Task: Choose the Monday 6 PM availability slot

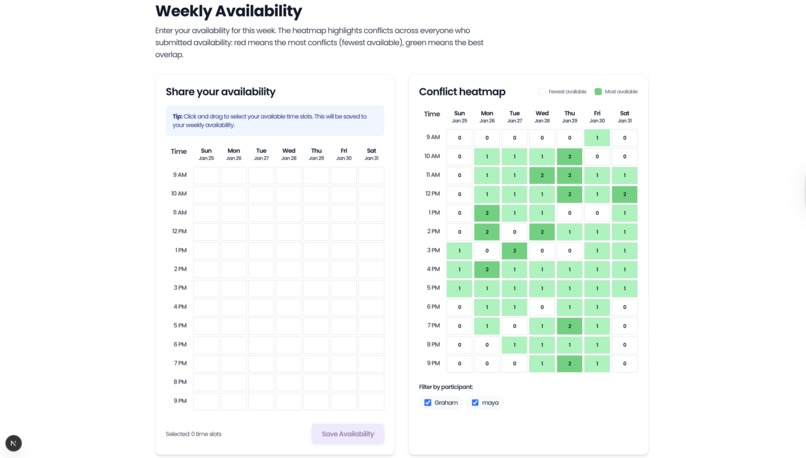Action: tap(234, 344)
